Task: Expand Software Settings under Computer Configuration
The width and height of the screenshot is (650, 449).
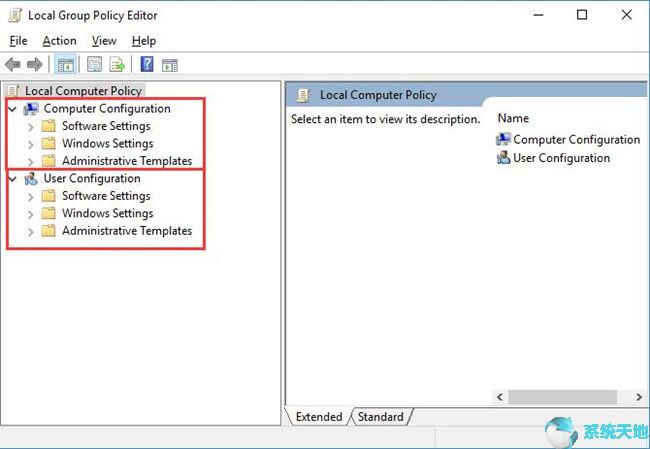Action: [x=30, y=126]
